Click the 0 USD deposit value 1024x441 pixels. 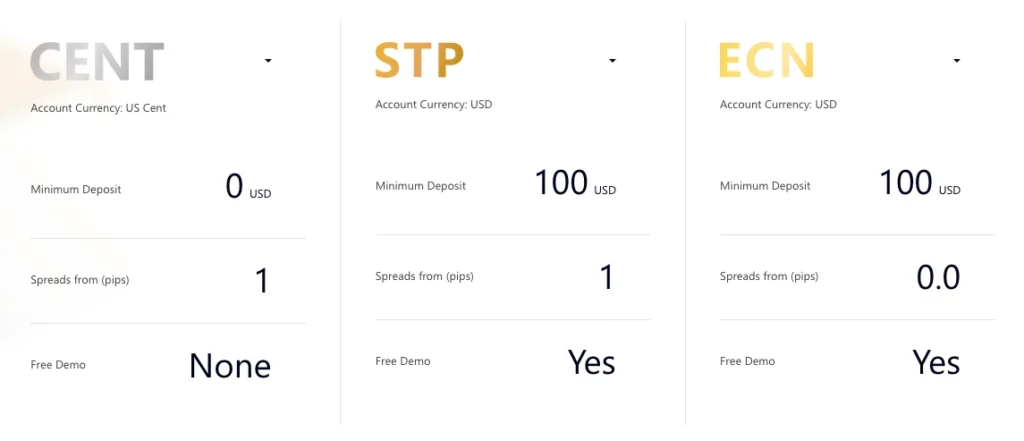(x=248, y=187)
